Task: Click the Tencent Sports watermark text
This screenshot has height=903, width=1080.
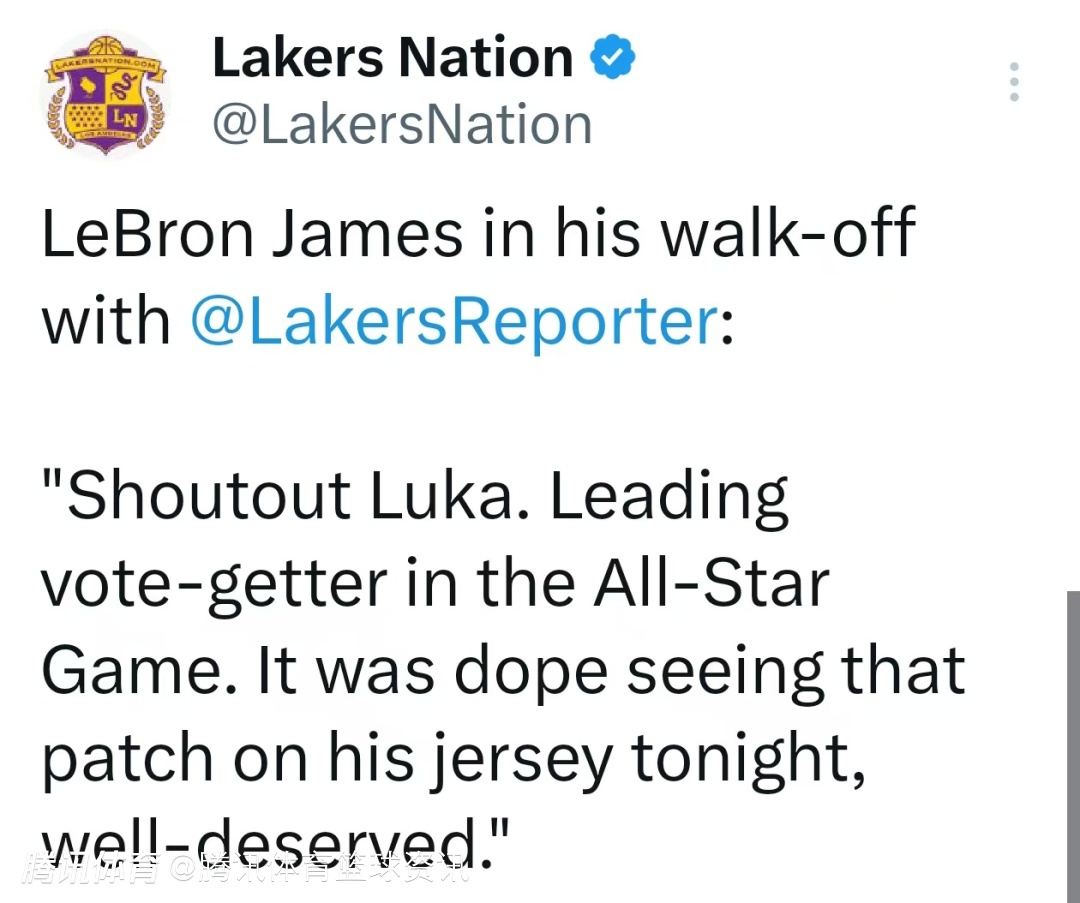Action: click(x=248, y=869)
